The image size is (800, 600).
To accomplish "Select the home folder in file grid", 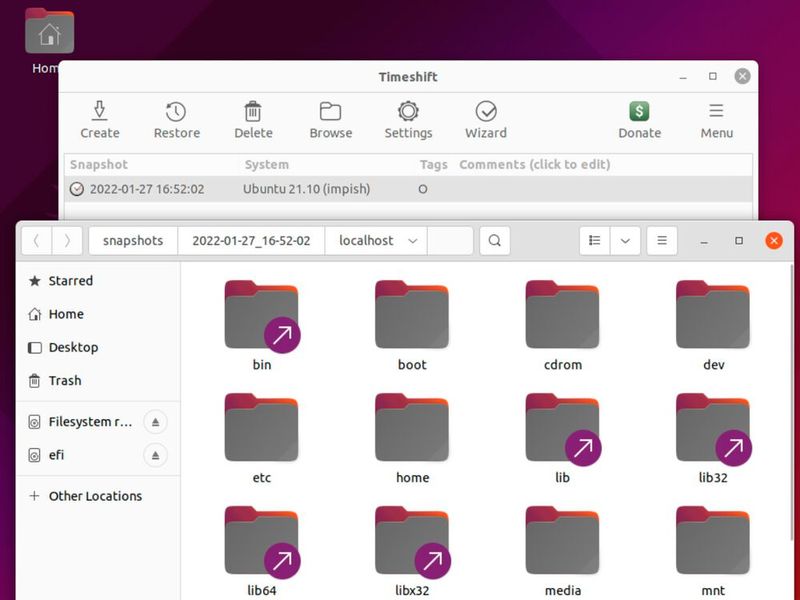I will click(412, 439).
